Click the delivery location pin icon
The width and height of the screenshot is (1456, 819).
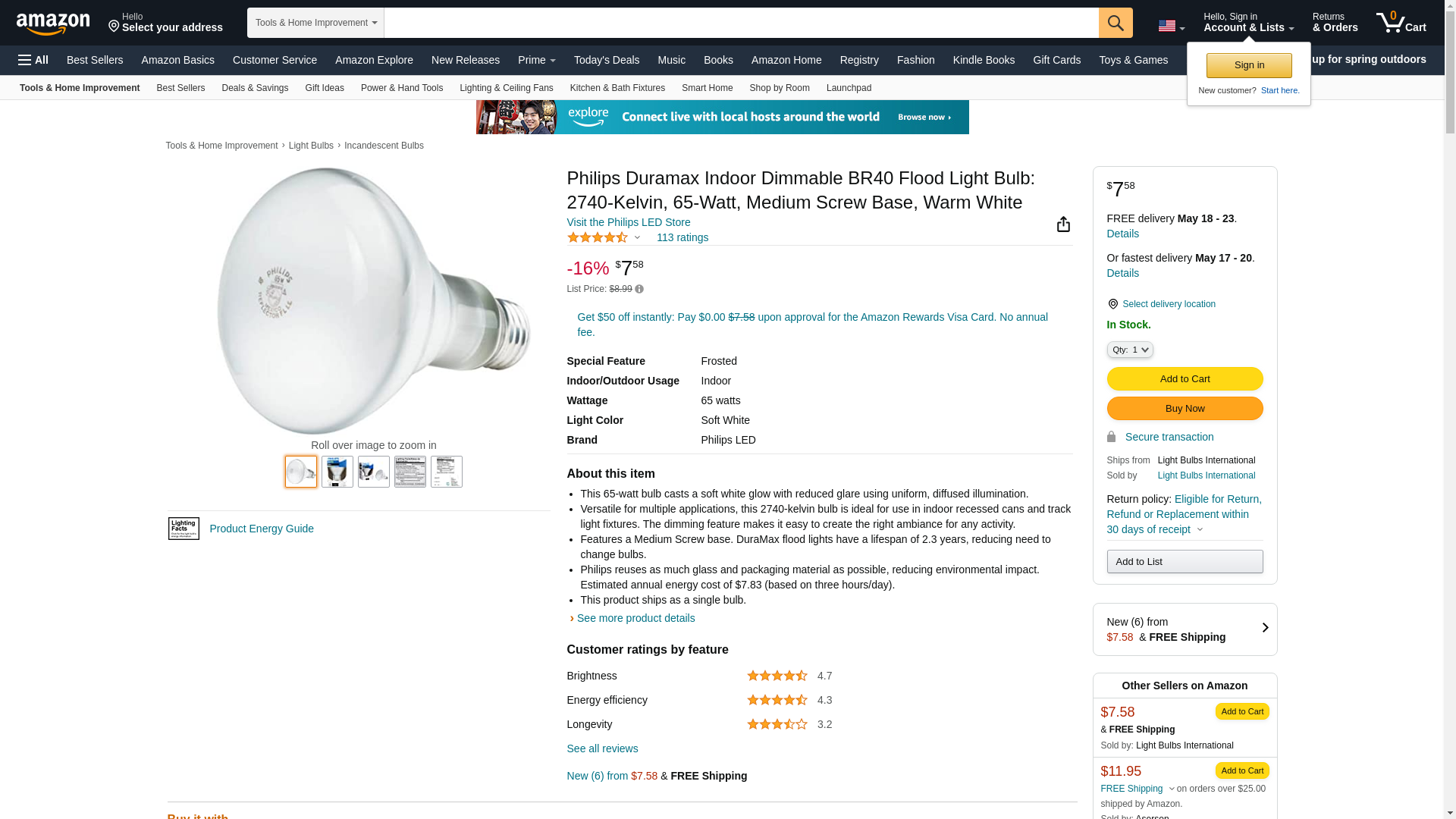tap(1112, 304)
